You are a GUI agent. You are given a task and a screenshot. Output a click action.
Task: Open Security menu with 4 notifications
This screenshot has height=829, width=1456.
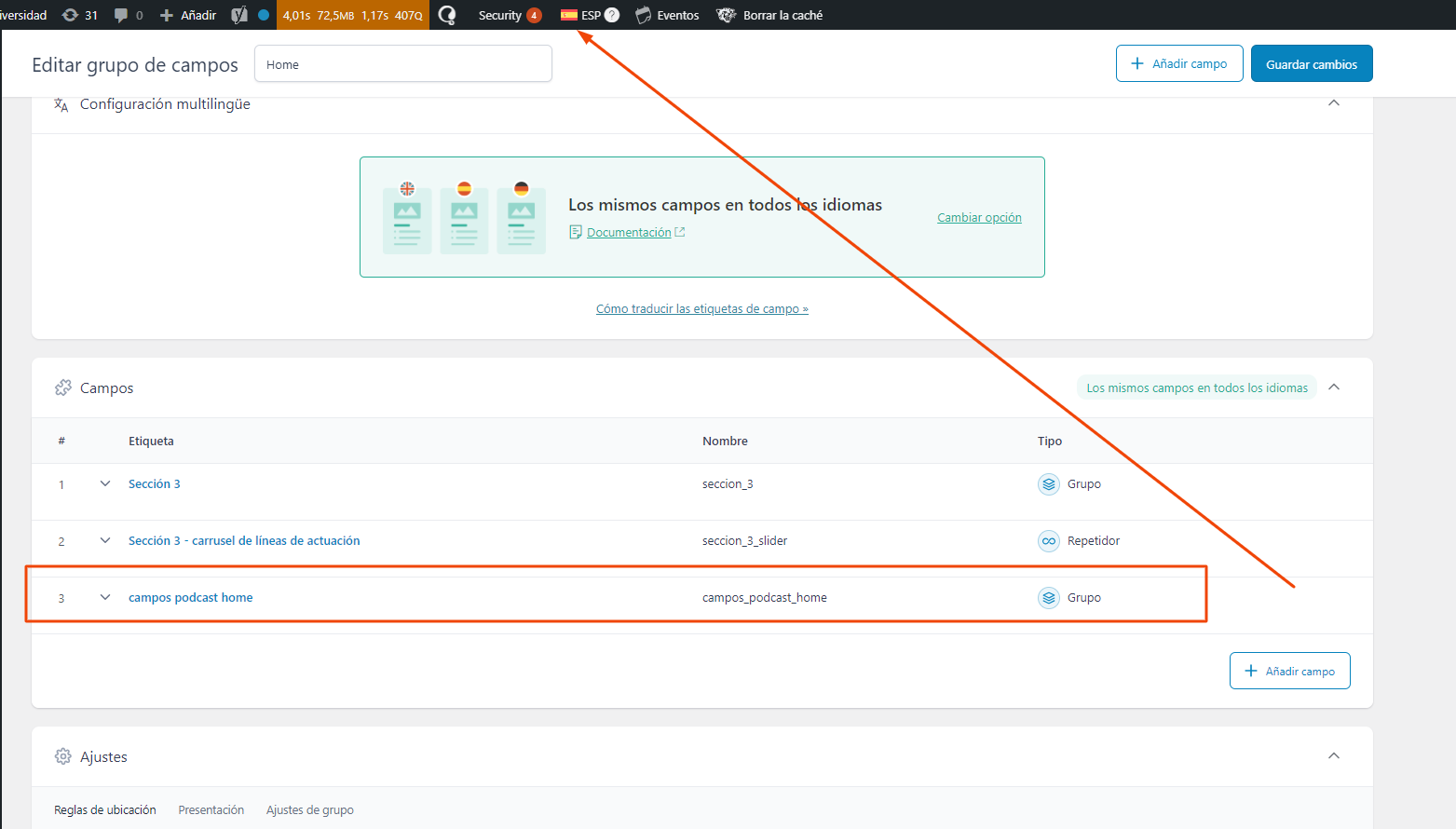(509, 15)
